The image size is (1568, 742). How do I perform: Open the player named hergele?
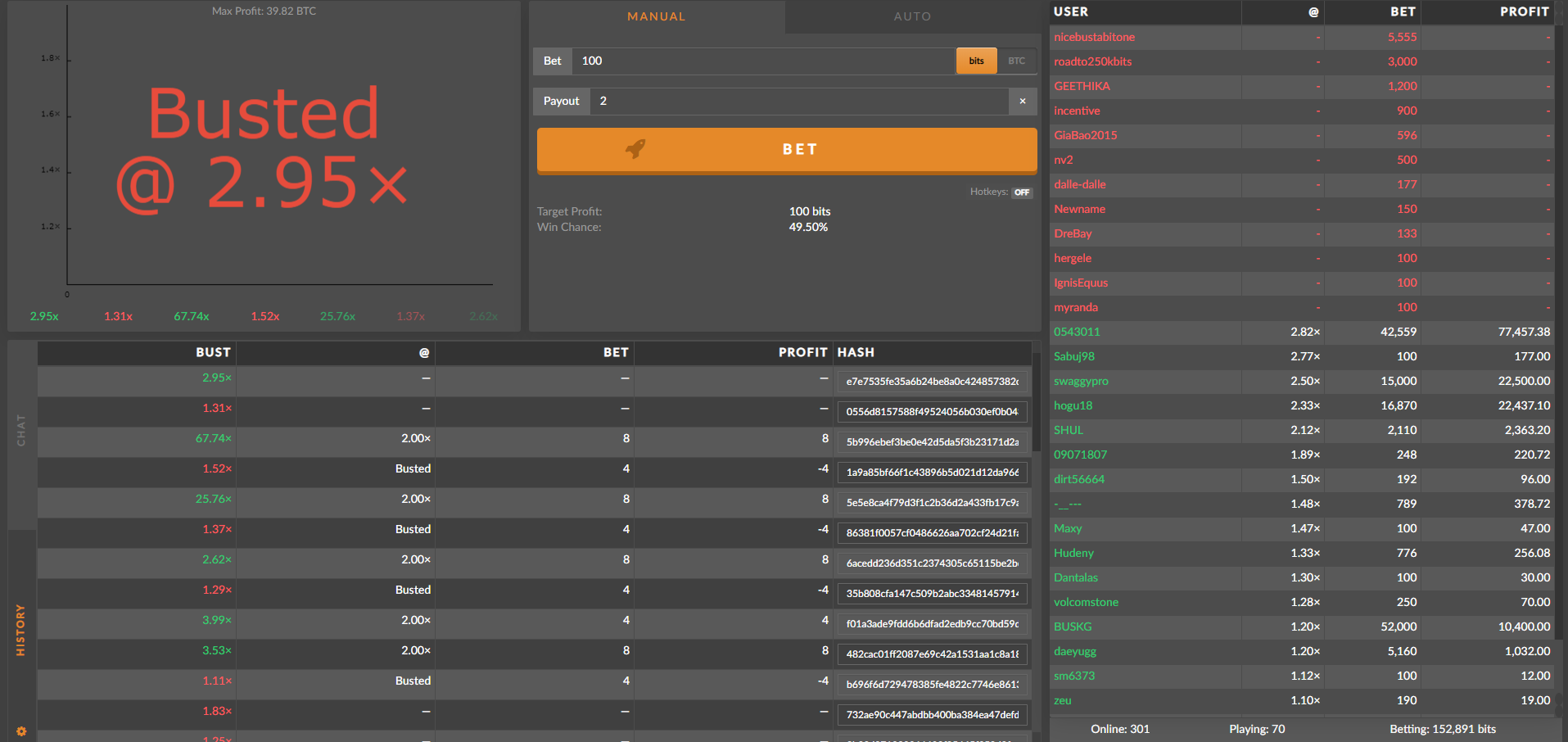[x=1073, y=258]
